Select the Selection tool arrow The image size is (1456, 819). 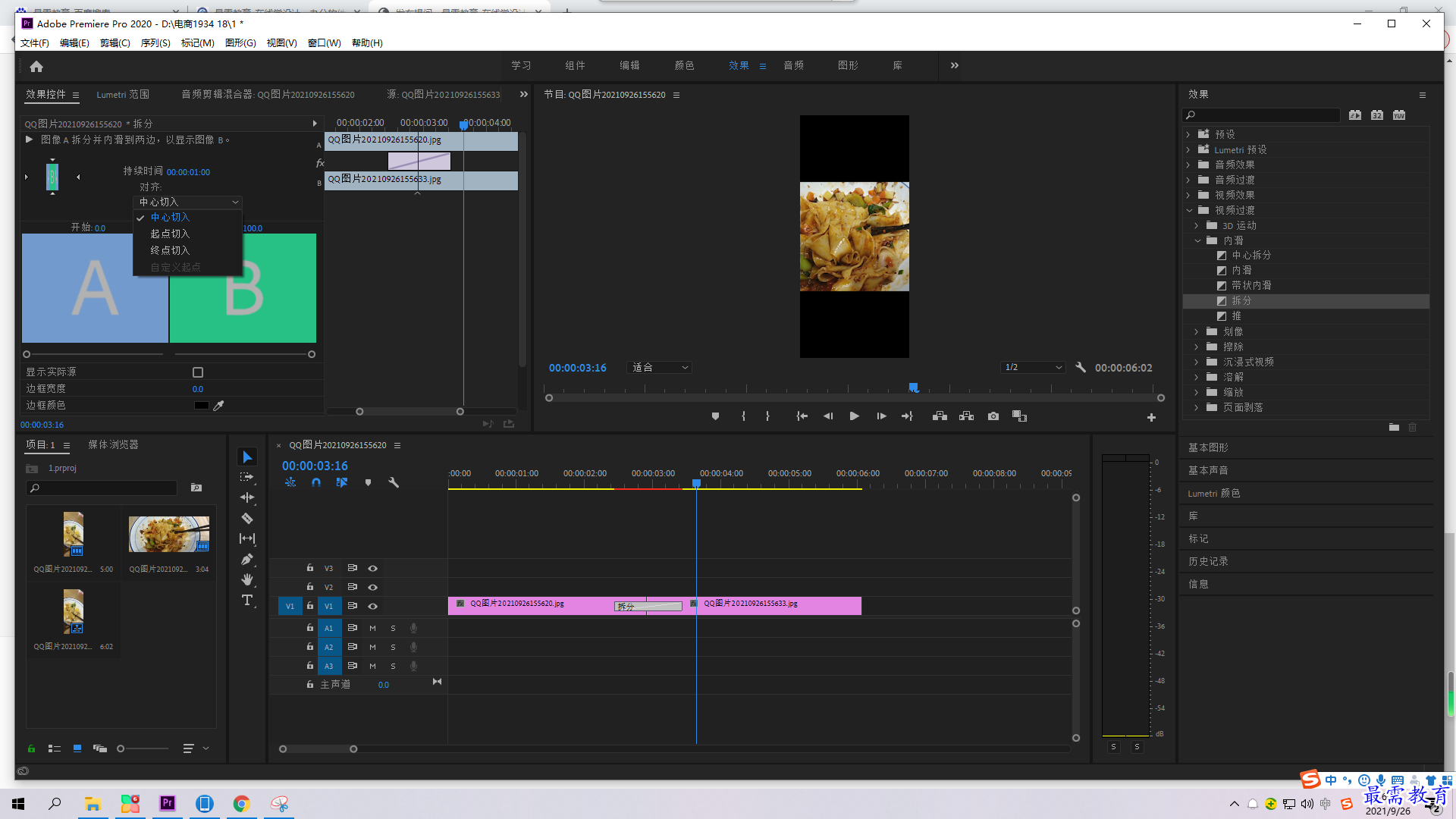pos(247,457)
